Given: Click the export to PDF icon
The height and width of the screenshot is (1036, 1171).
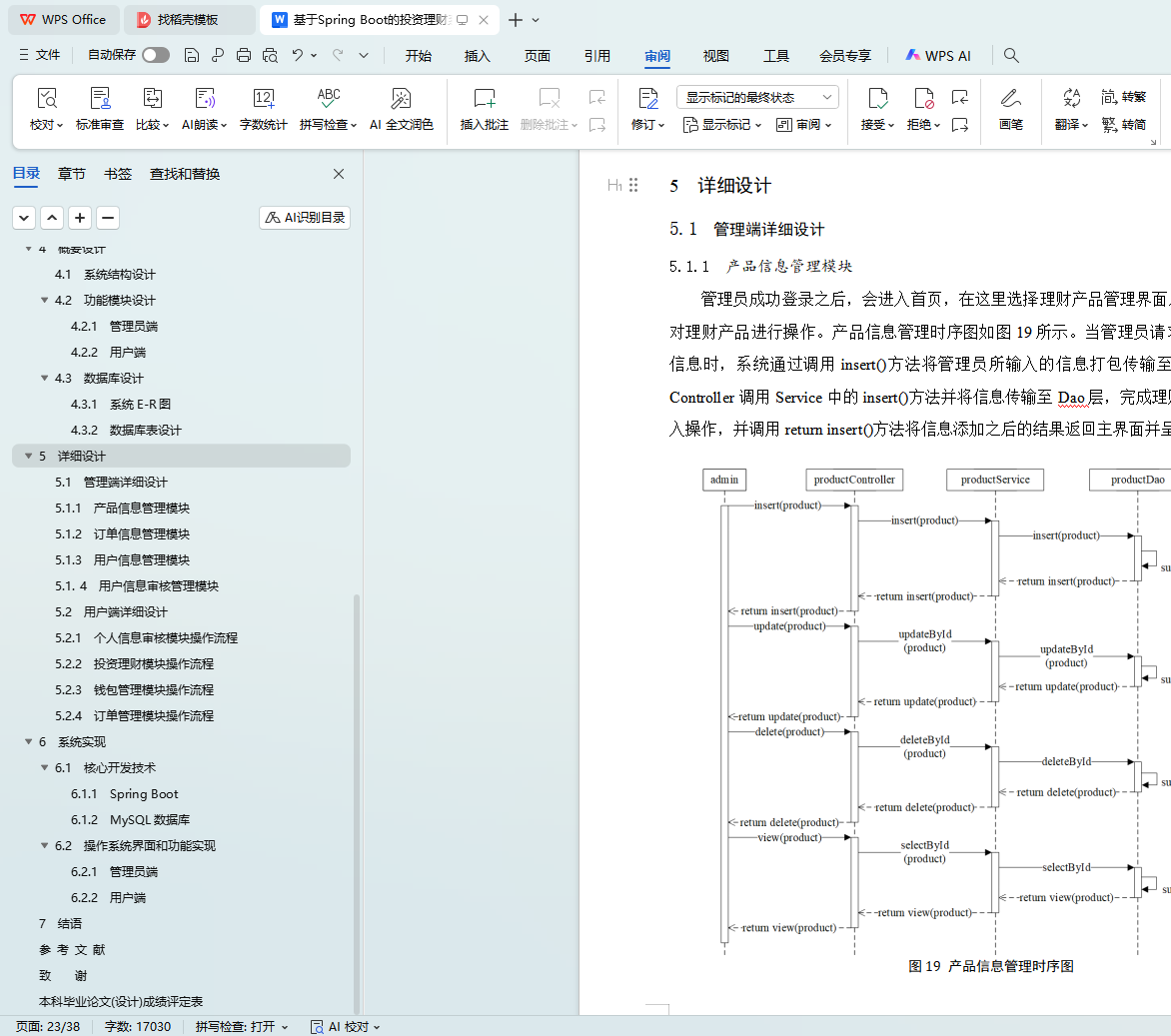Looking at the screenshot, I should coord(218,55).
